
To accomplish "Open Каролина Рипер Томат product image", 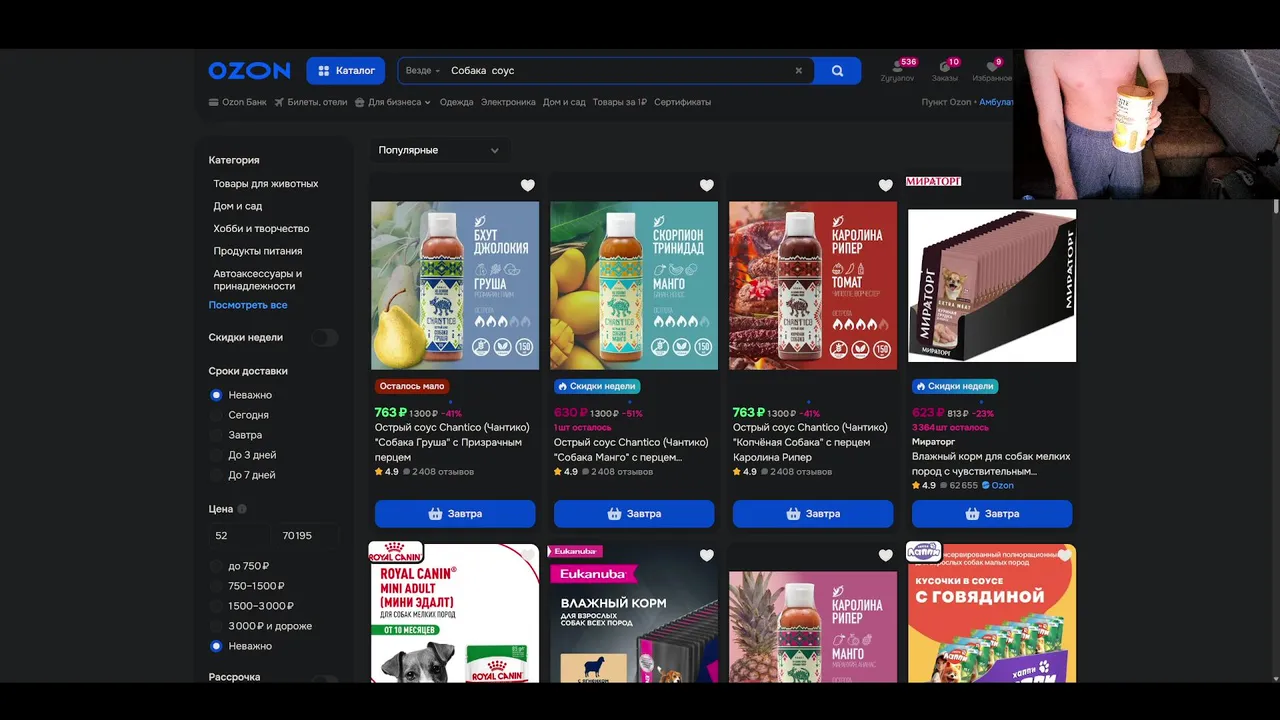I will pyautogui.click(x=813, y=286).
